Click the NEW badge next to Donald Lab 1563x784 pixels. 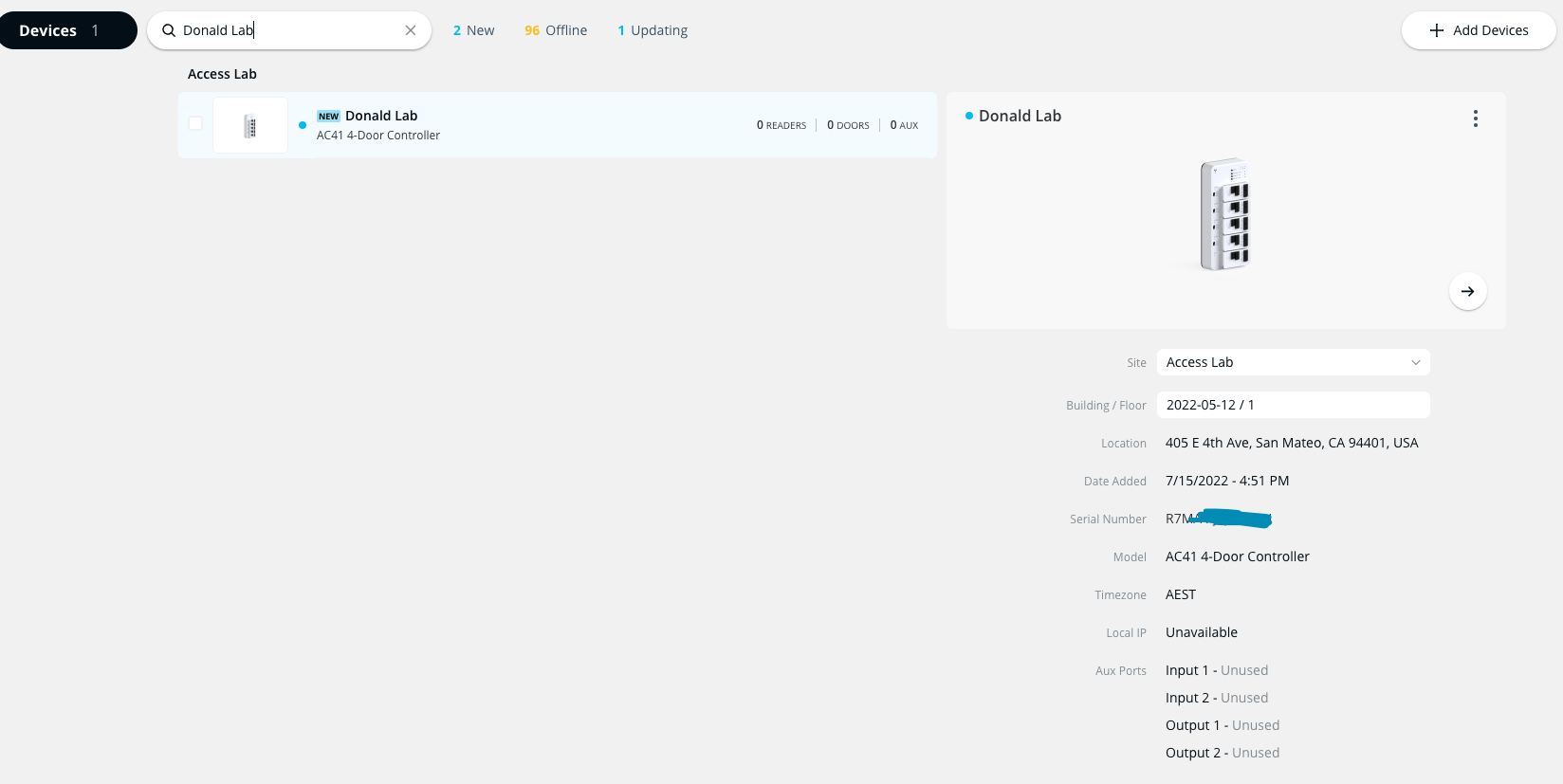tap(328, 117)
